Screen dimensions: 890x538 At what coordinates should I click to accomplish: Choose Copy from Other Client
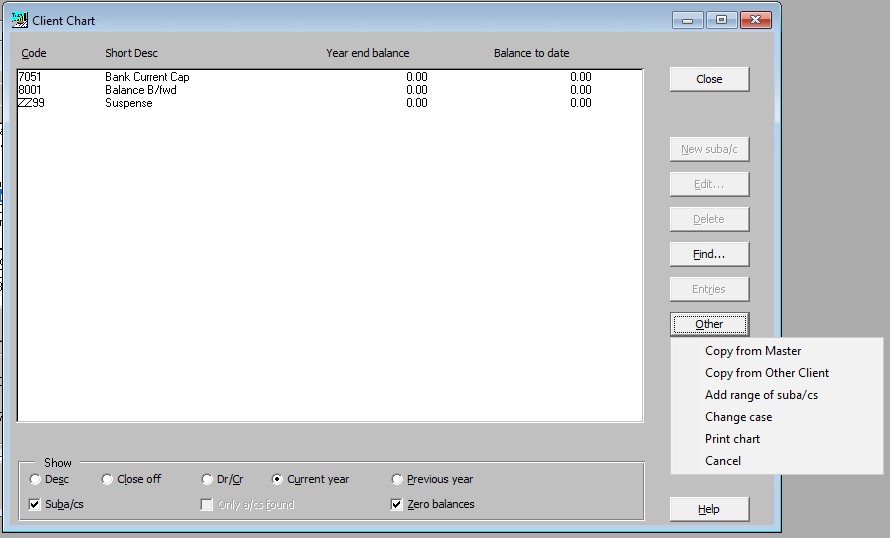(x=766, y=373)
